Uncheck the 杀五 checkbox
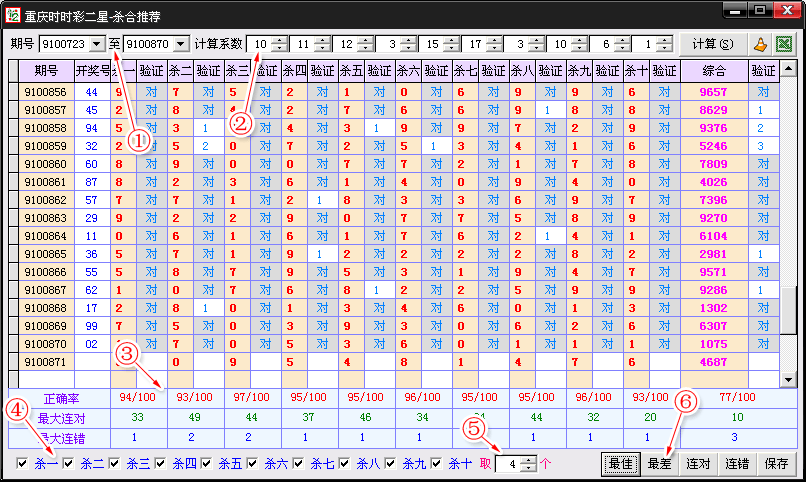Image resolution: width=806 pixels, height=482 pixels. coord(207,464)
